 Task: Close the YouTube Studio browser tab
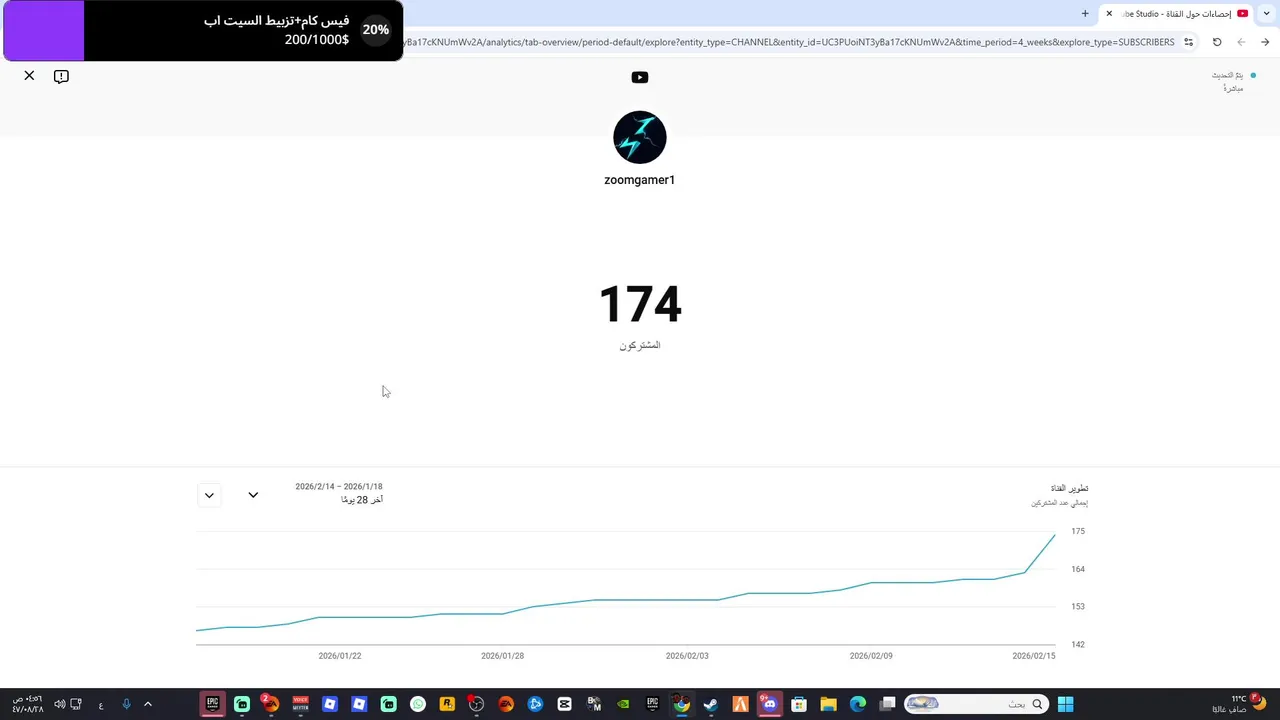1109,13
